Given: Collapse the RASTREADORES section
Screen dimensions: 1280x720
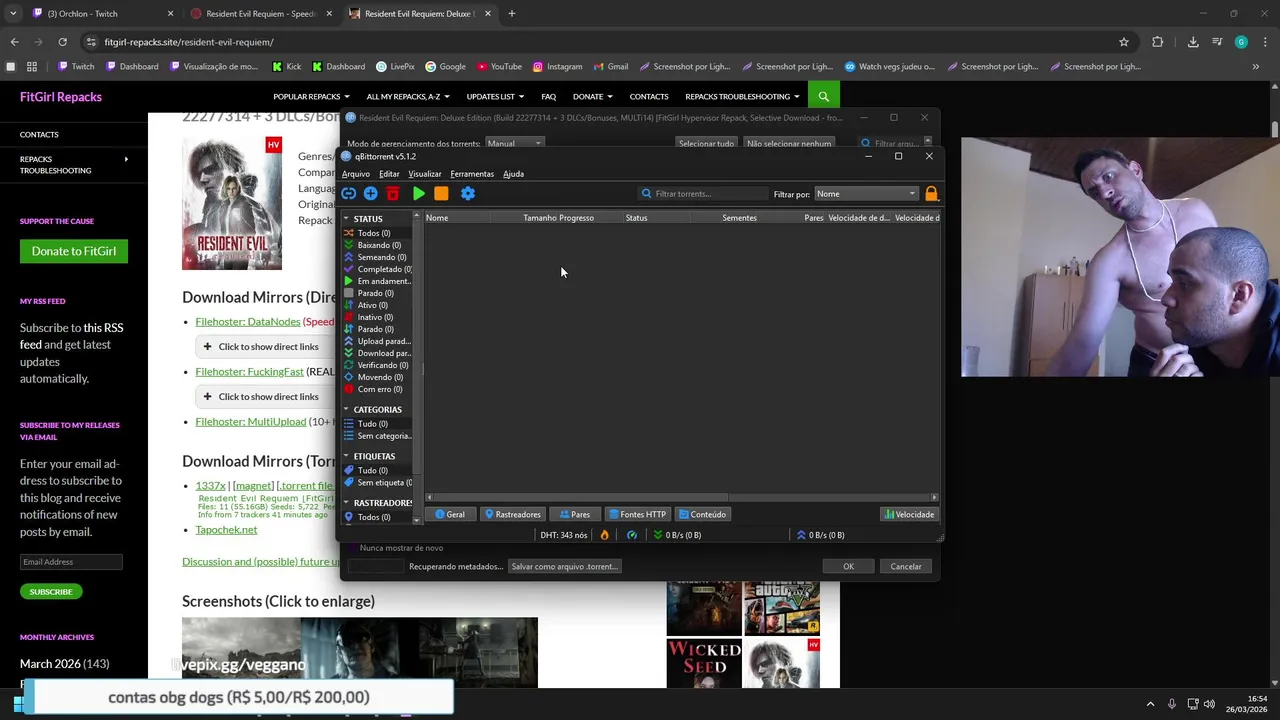Looking at the screenshot, I should pos(346,503).
